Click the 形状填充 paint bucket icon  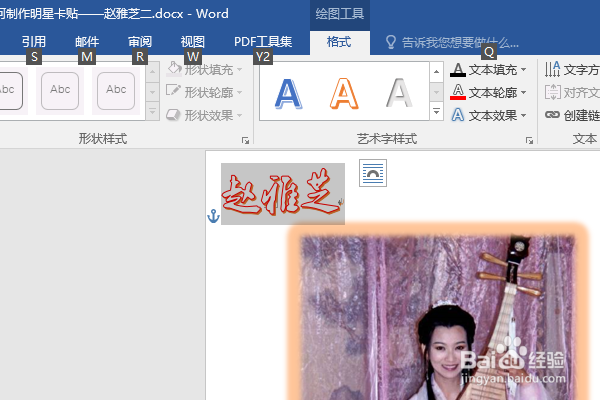click(x=174, y=69)
